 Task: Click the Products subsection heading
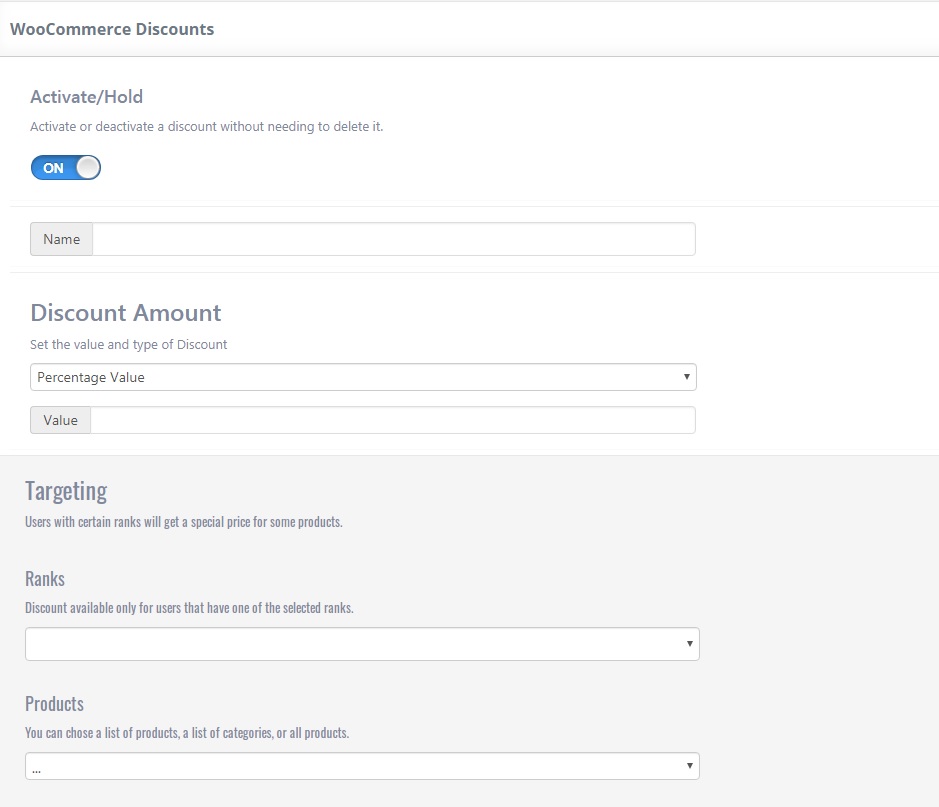tap(54, 704)
